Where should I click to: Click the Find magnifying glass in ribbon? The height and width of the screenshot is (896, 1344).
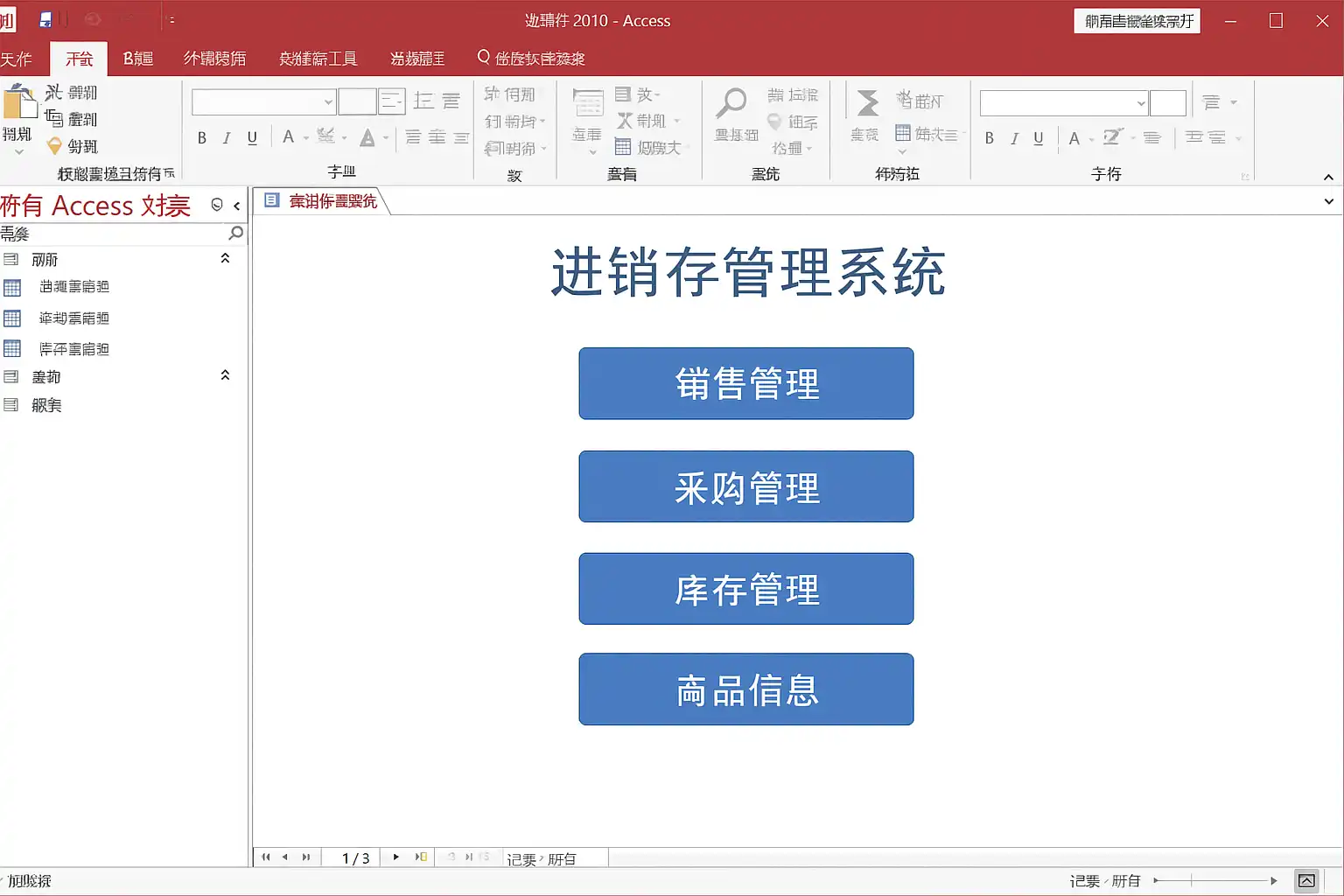tap(731, 103)
